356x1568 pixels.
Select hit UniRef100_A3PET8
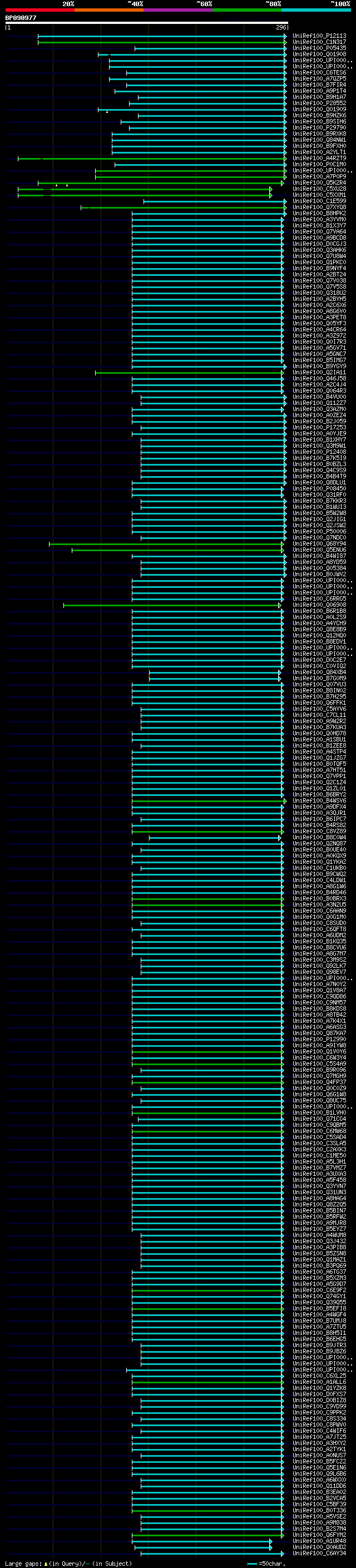pyautogui.click(x=319, y=317)
